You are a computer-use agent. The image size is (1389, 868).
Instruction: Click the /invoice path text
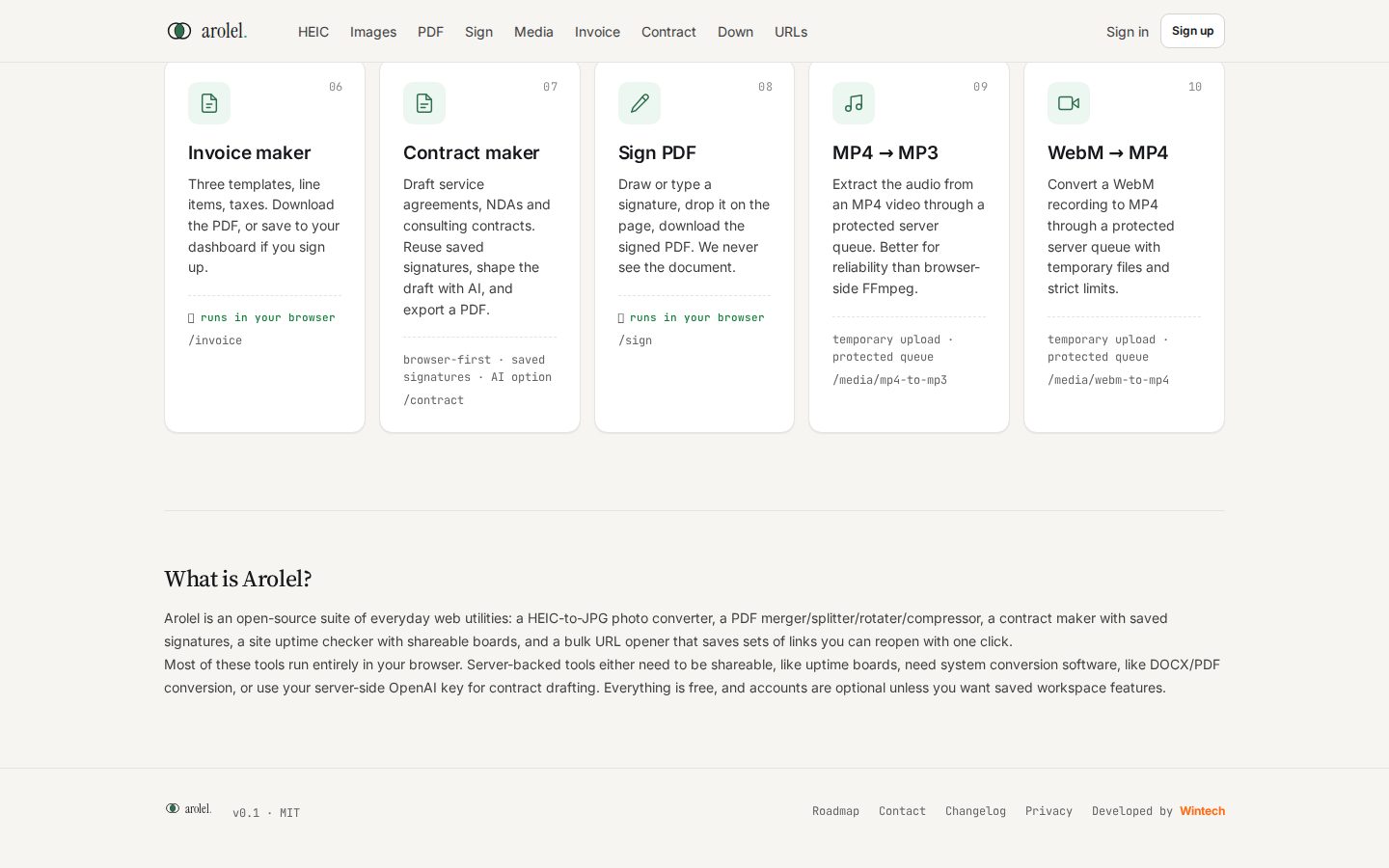(x=215, y=340)
